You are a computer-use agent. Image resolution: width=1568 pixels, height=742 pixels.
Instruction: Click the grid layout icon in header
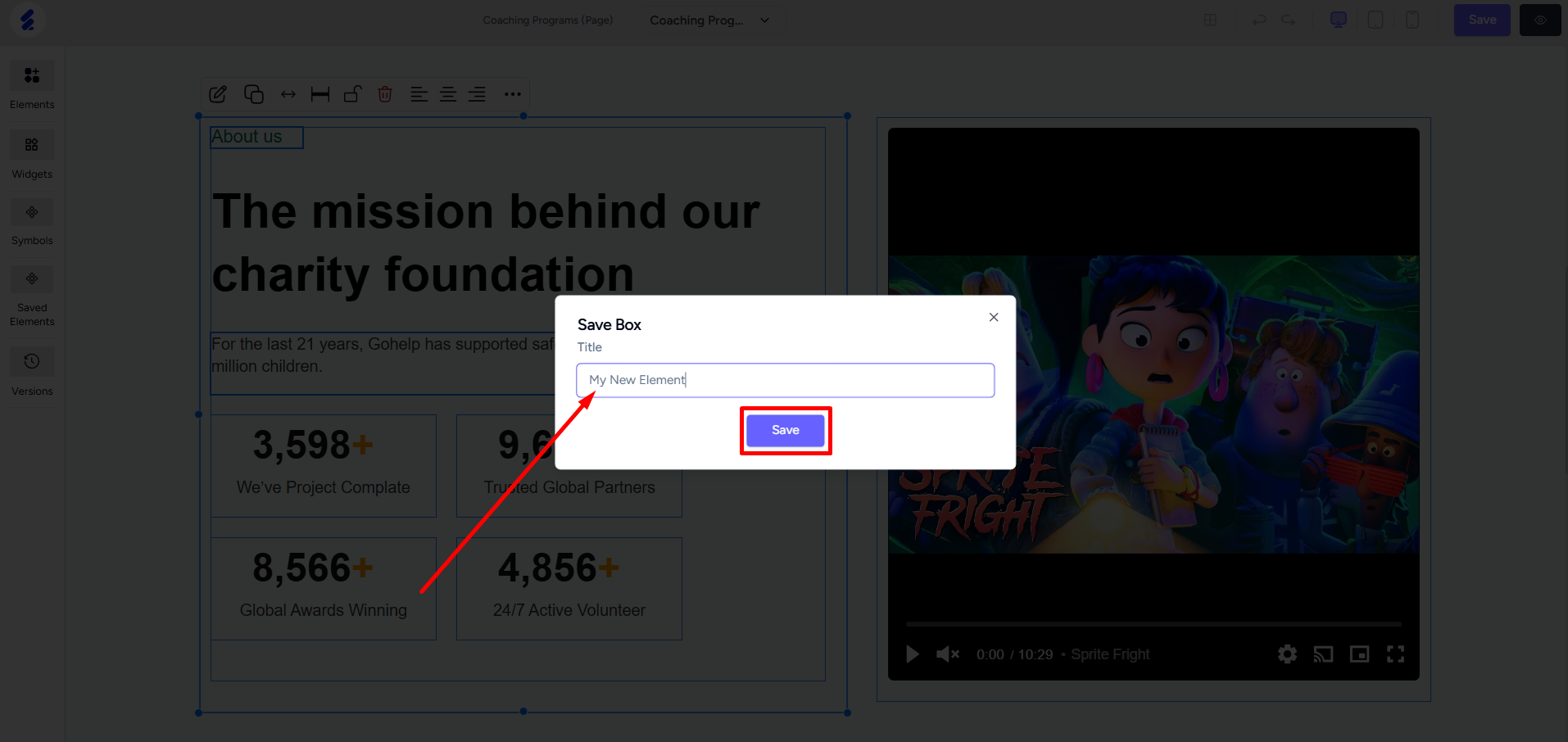tap(1210, 20)
